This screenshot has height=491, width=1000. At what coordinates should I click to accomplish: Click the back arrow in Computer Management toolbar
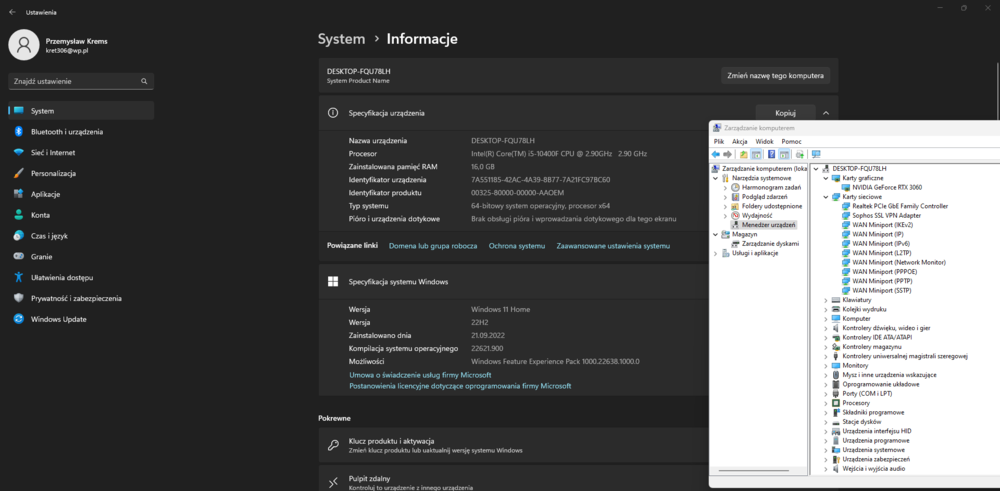point(716,154)
